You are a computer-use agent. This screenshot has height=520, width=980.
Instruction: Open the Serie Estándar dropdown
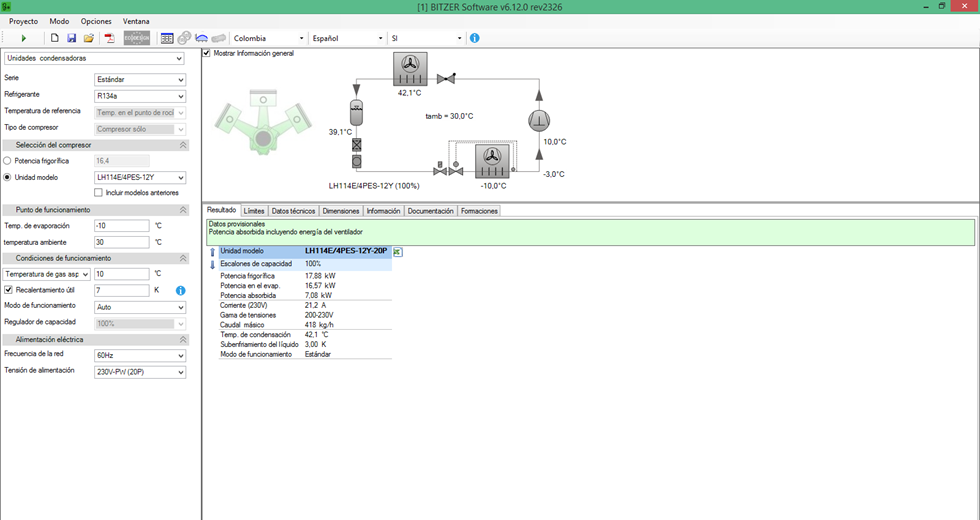140,80
